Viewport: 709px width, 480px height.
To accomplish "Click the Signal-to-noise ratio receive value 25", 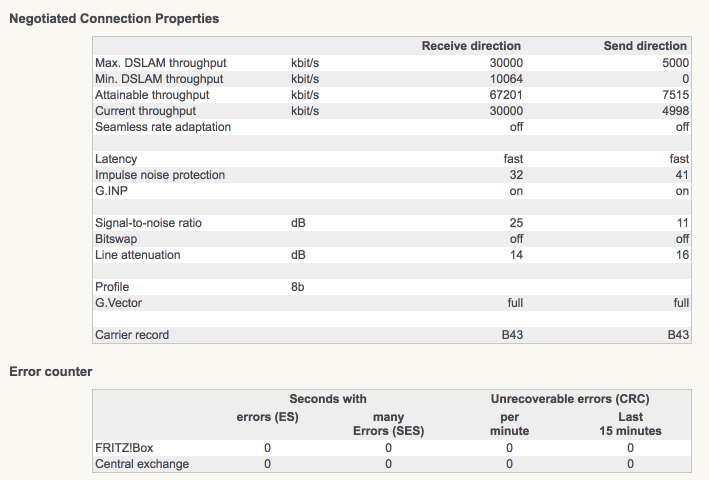I will (515, 223).
